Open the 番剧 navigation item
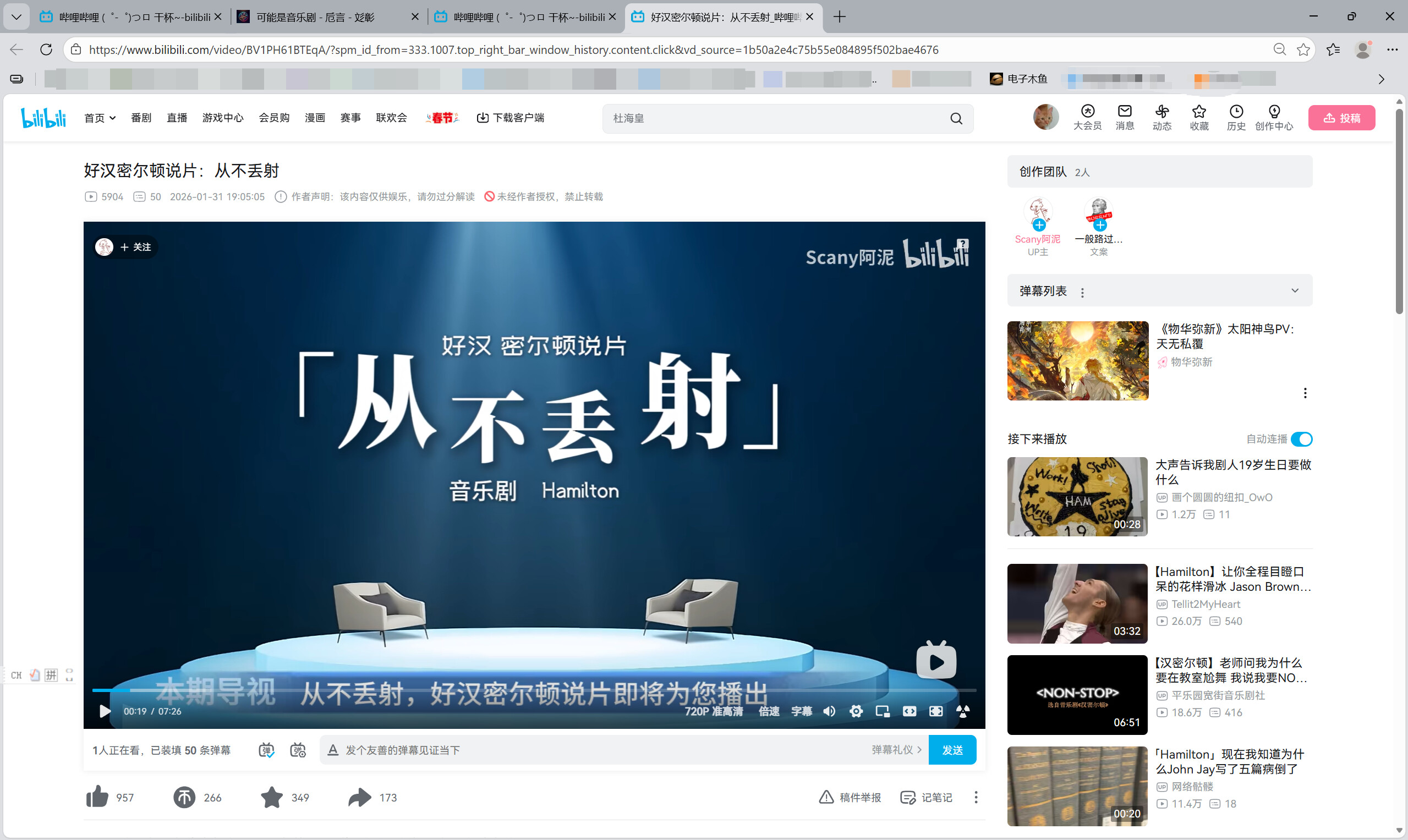 [141, 118]
